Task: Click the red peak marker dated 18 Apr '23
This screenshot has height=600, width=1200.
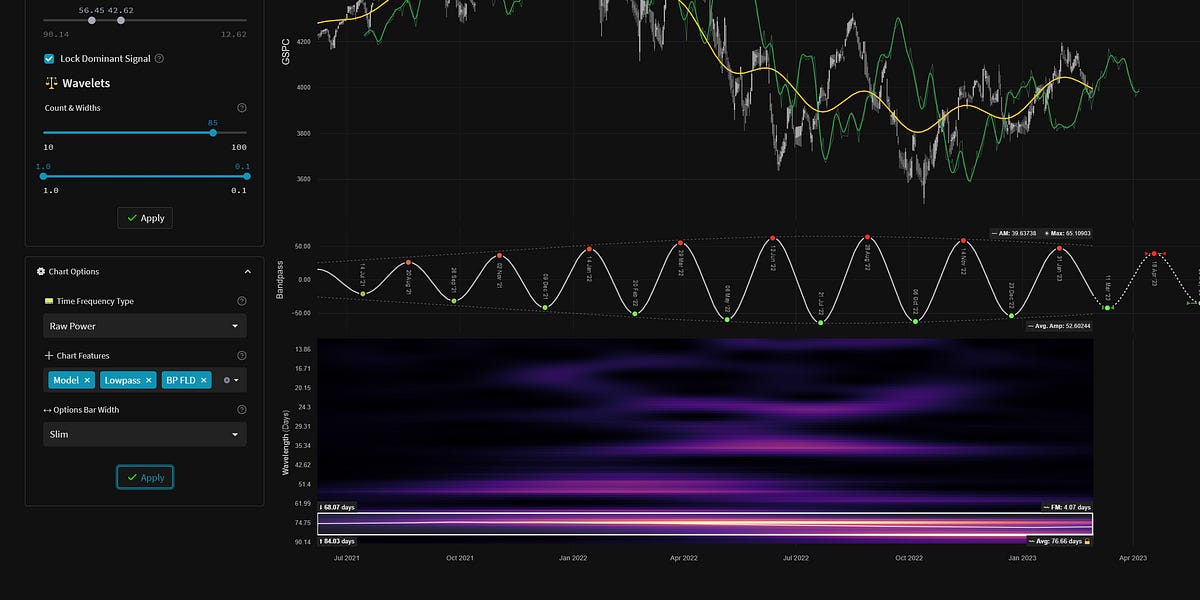Action: click(1154, 254)
